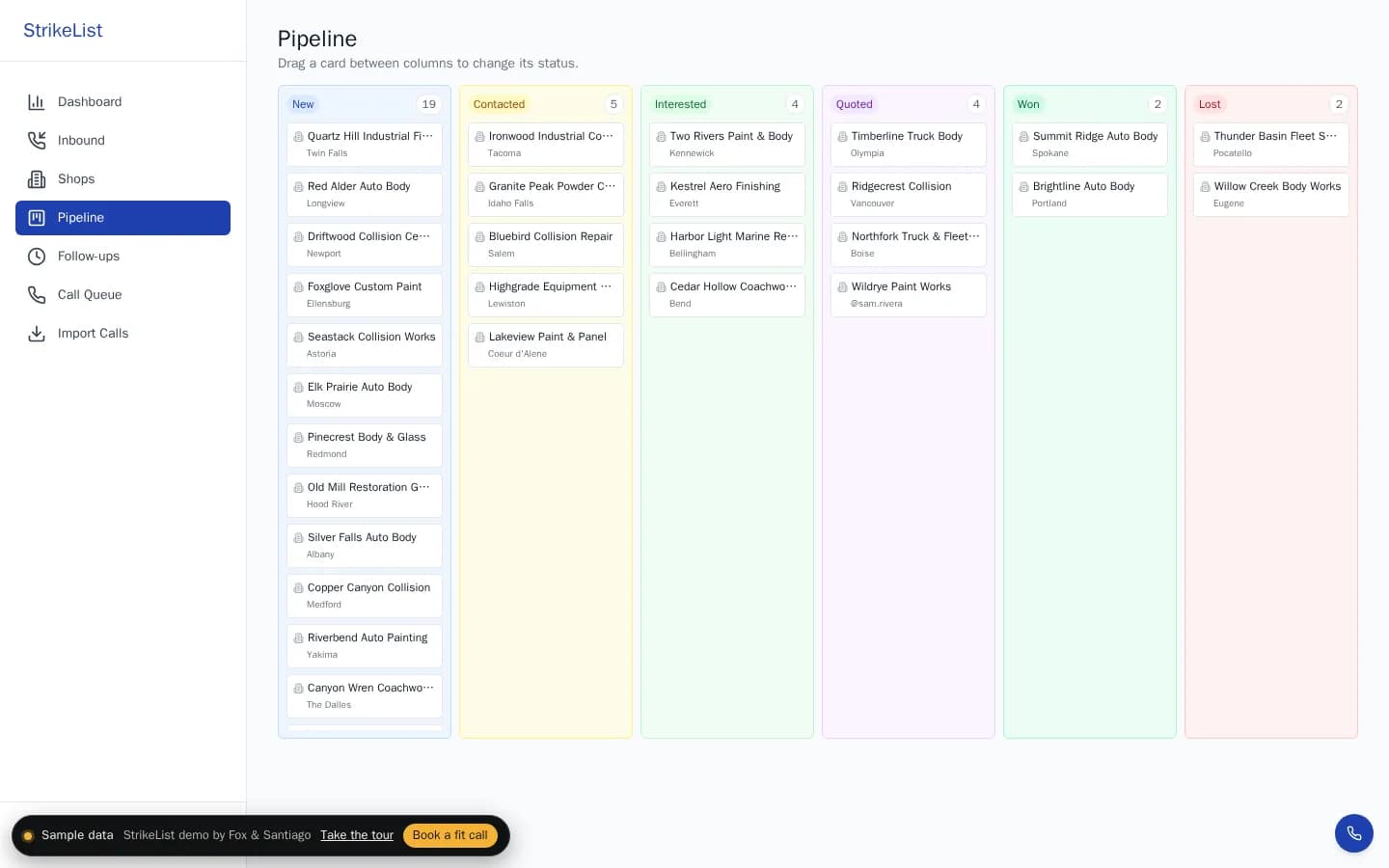The image size is (1389, 868).
Task: Open the Import Calls page
Action: pos(123,334)
